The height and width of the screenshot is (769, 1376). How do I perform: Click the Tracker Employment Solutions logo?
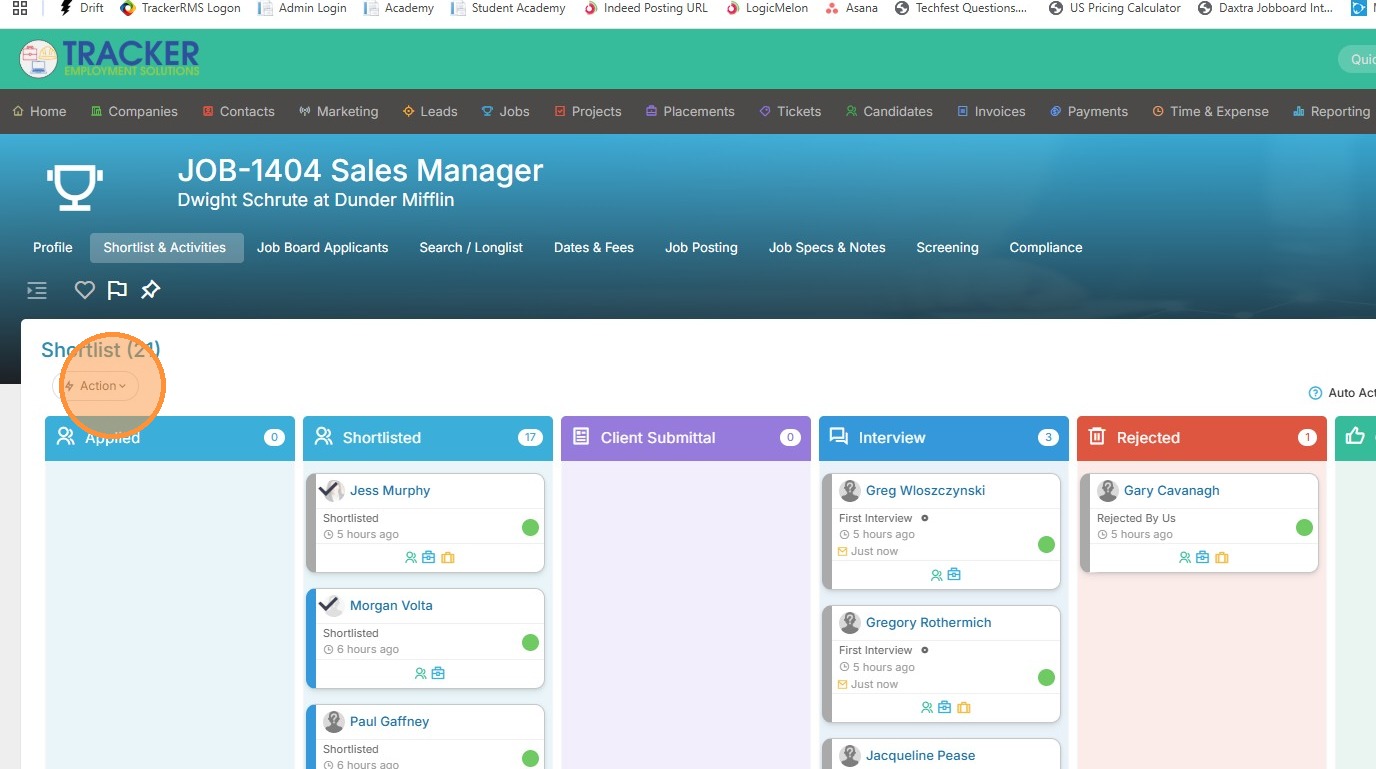pos(109,59)
